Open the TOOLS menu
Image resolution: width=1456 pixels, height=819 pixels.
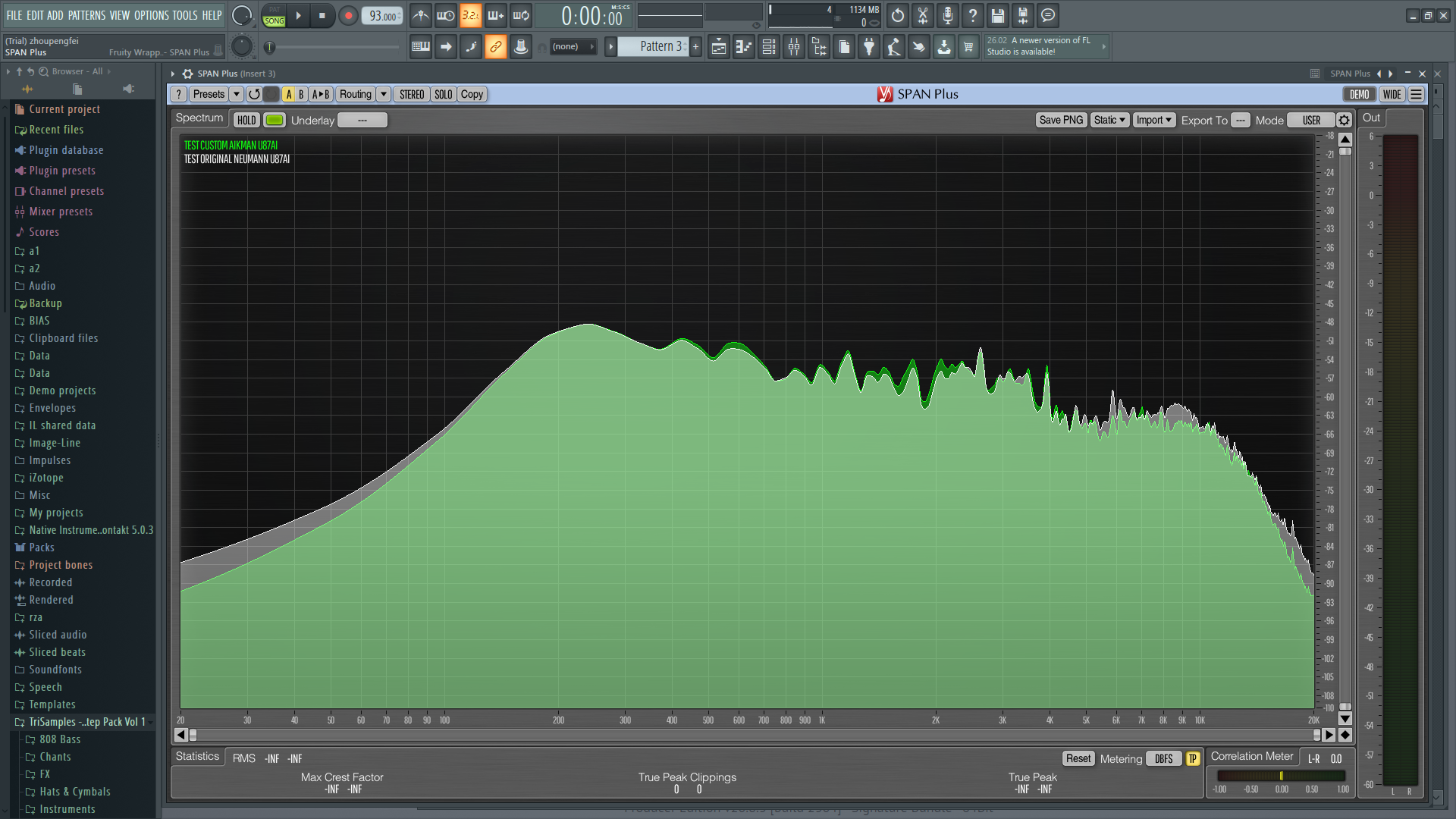point(184,15)
